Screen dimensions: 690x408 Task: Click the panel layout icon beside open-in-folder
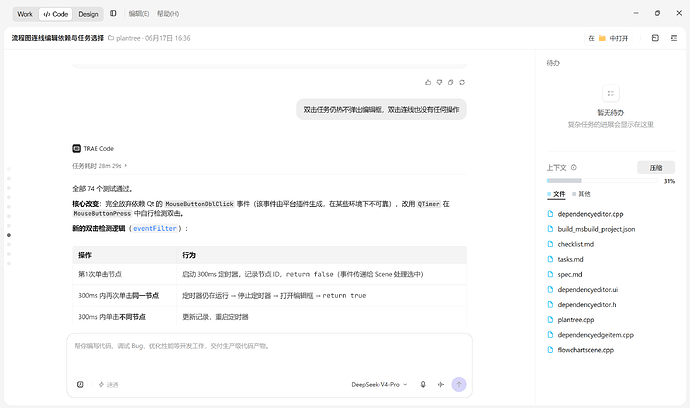point(655,38)
